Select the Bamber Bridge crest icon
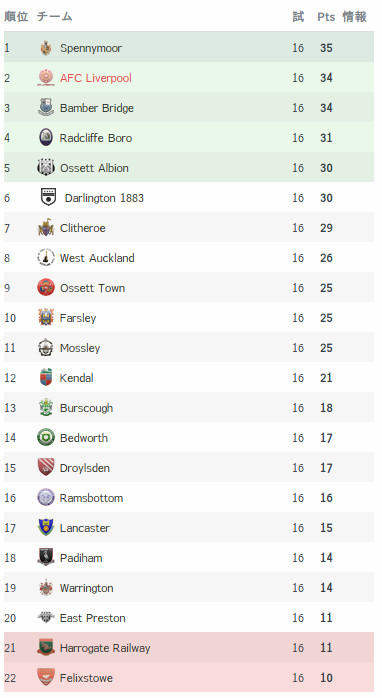The image size is (382, 698). (46, 108)
